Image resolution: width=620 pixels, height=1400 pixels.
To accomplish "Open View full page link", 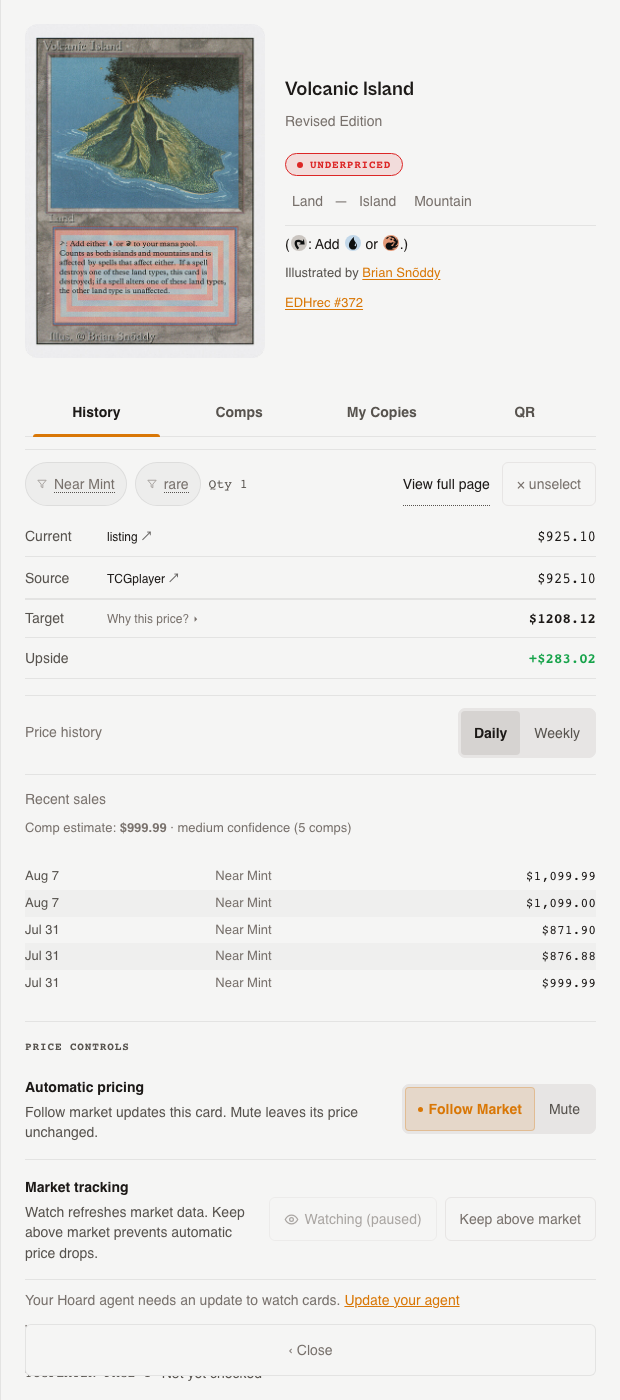I will (446, 484).
